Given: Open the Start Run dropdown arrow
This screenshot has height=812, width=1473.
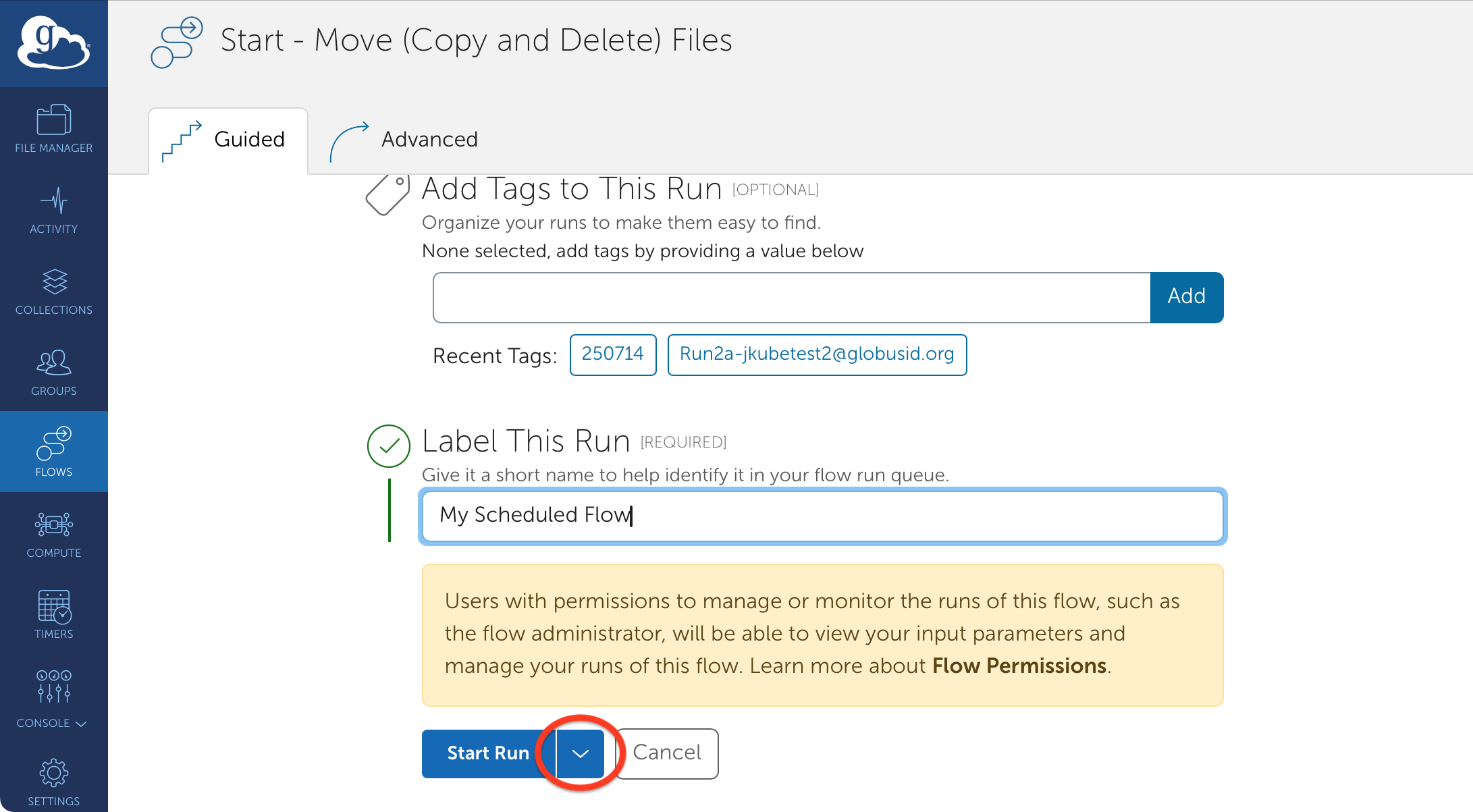Looking at the screenshot, I should (x=581, y=753).
